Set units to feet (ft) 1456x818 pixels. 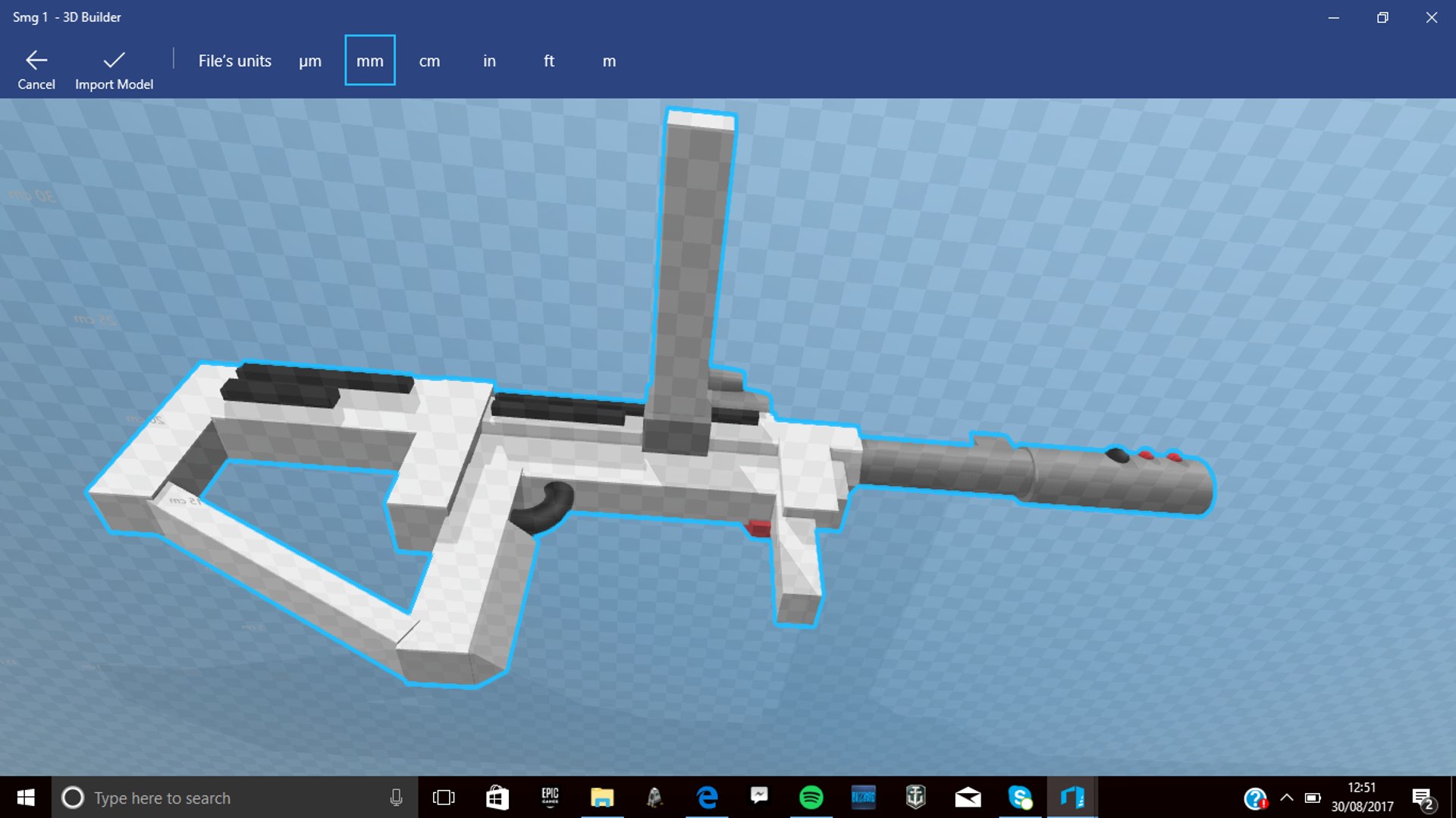[549, 61]
